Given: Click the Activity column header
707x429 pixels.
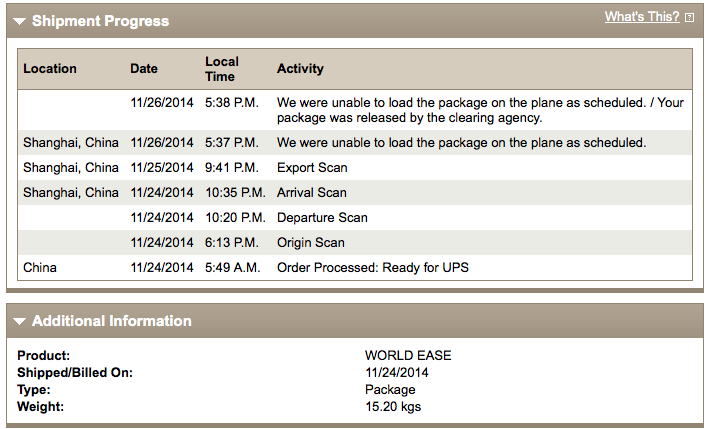Looking at the screenshot, I should (x=300, y=69).
